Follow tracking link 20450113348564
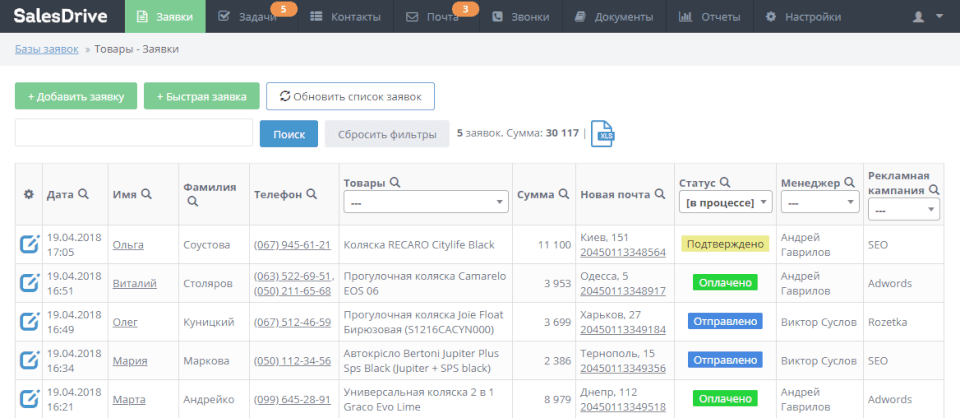The image size is (960, 418). point(623,252)
